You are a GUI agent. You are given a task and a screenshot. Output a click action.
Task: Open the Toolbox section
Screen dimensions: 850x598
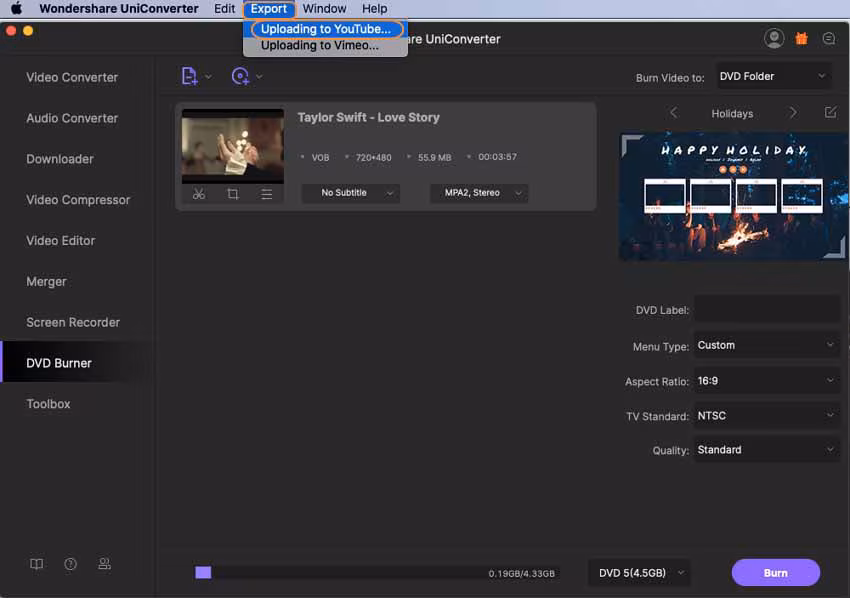pyautogui.click(x=48, y=404)
